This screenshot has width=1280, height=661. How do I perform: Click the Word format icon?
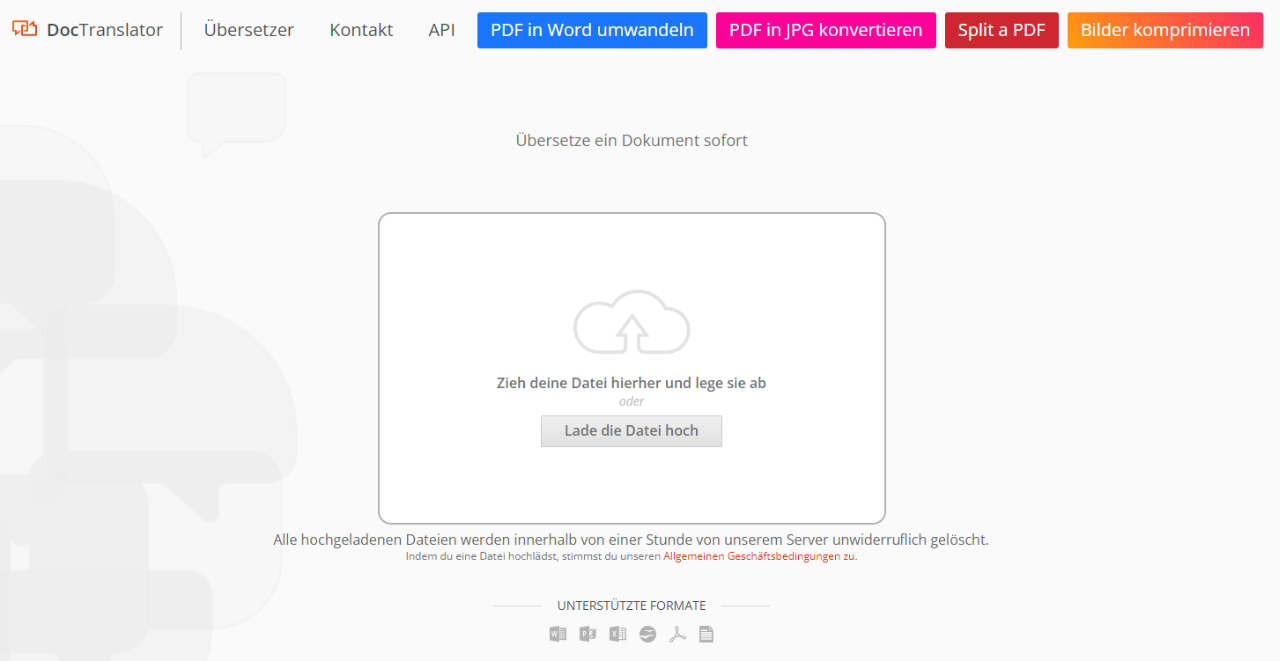pyautogui.click(x=558, y=634)
